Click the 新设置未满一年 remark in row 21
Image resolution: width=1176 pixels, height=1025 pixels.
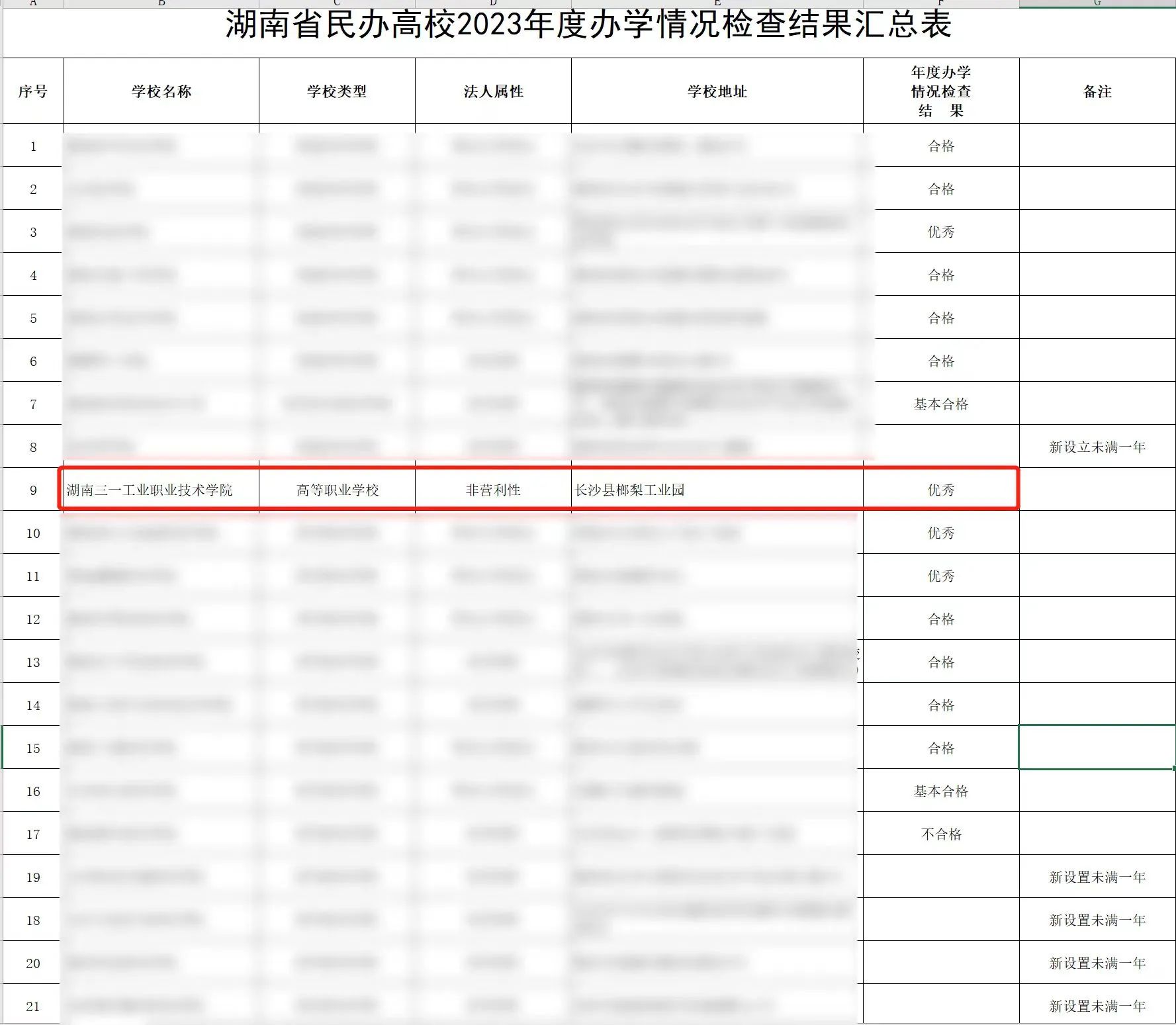pyautogui.click(x=1097, y=1006)
